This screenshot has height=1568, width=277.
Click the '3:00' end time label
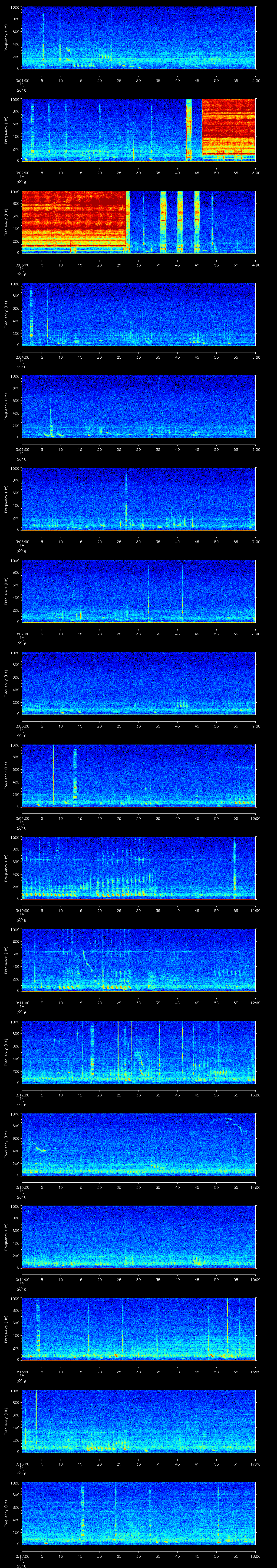click(x=256, y=173)
